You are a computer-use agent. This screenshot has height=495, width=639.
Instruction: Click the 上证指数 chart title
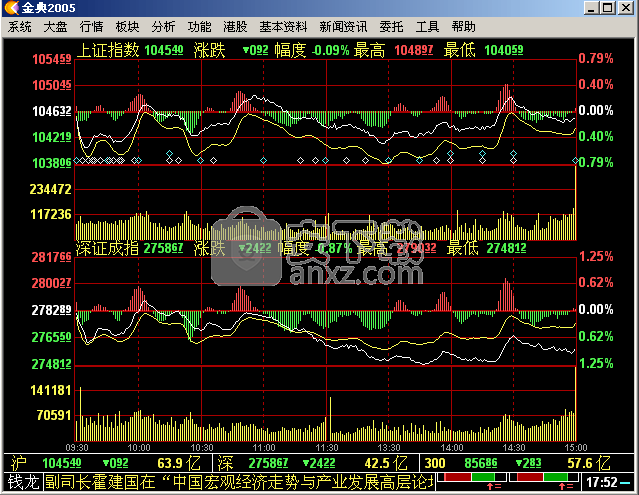point(108,50)
